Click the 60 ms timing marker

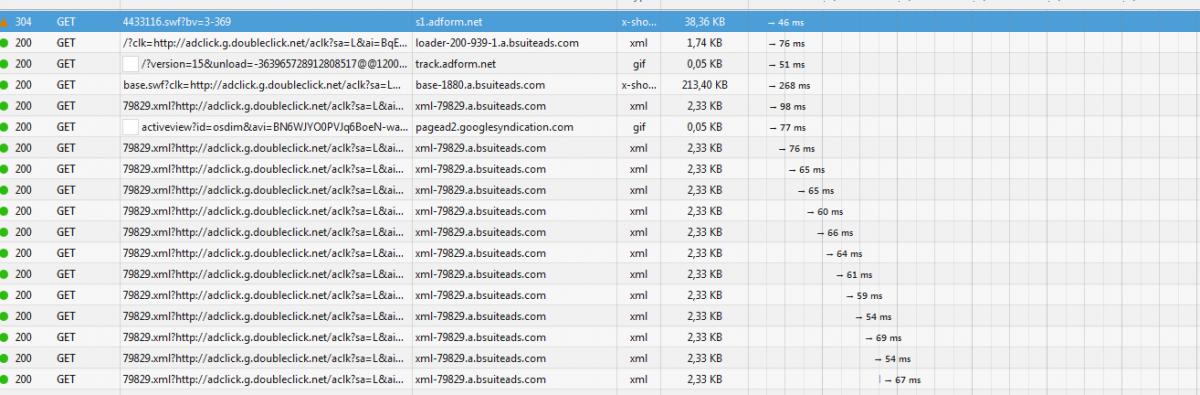click(x=825, y=211)
